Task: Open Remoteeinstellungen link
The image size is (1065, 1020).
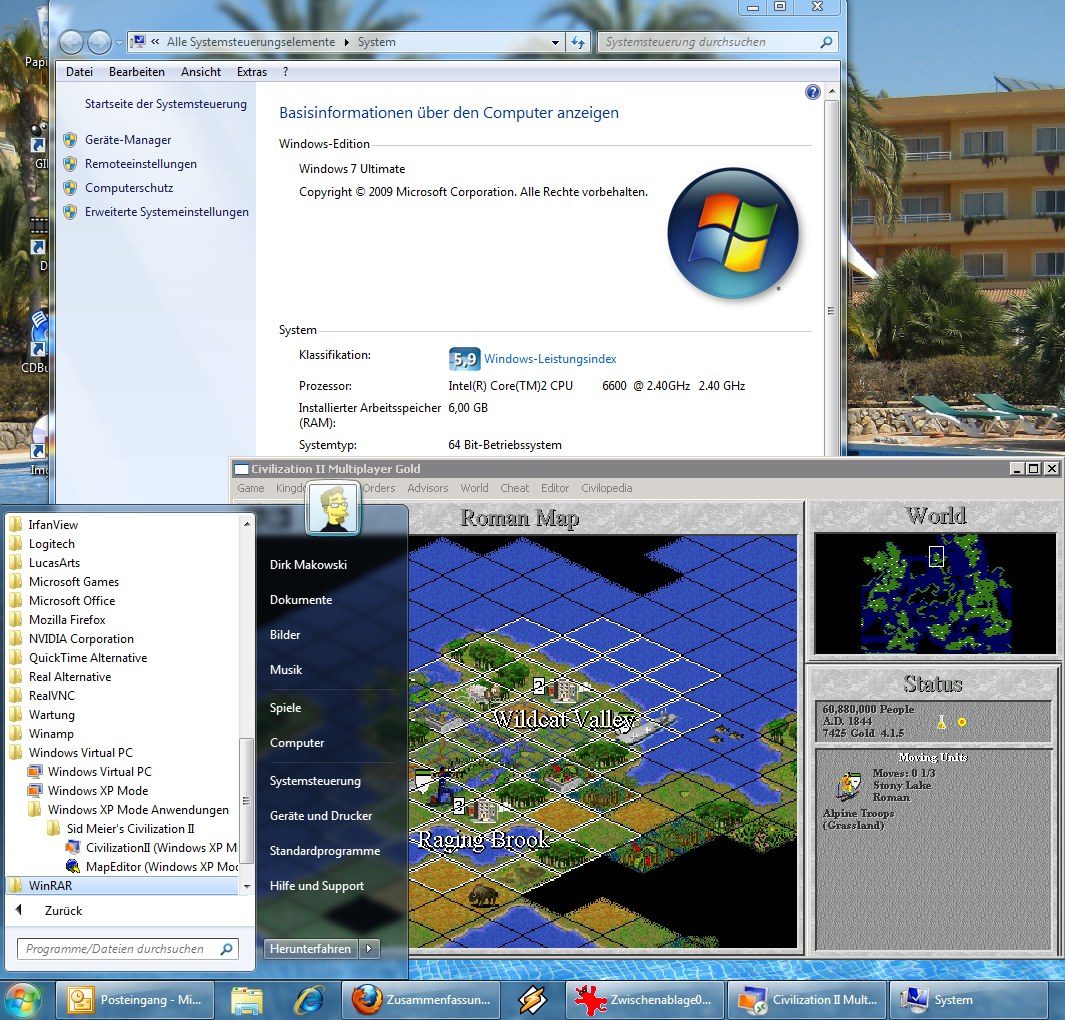Action: point(141,164)
